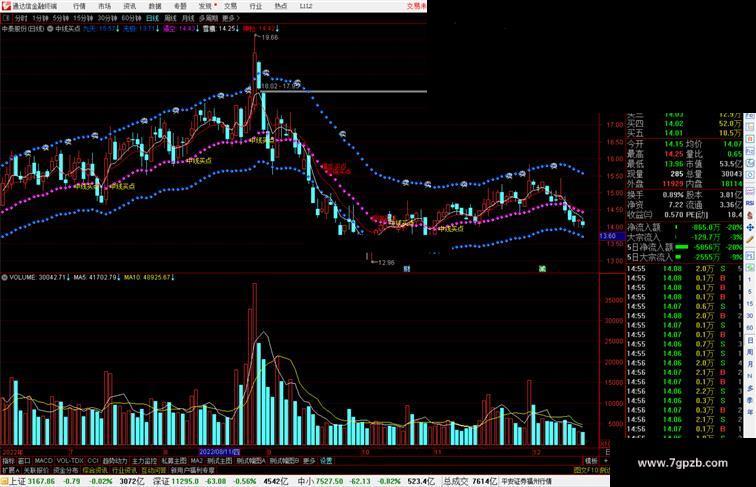Open the 窗口 window count selector
This screenshot has height=487, width=756.
click(x=24, y=461)
